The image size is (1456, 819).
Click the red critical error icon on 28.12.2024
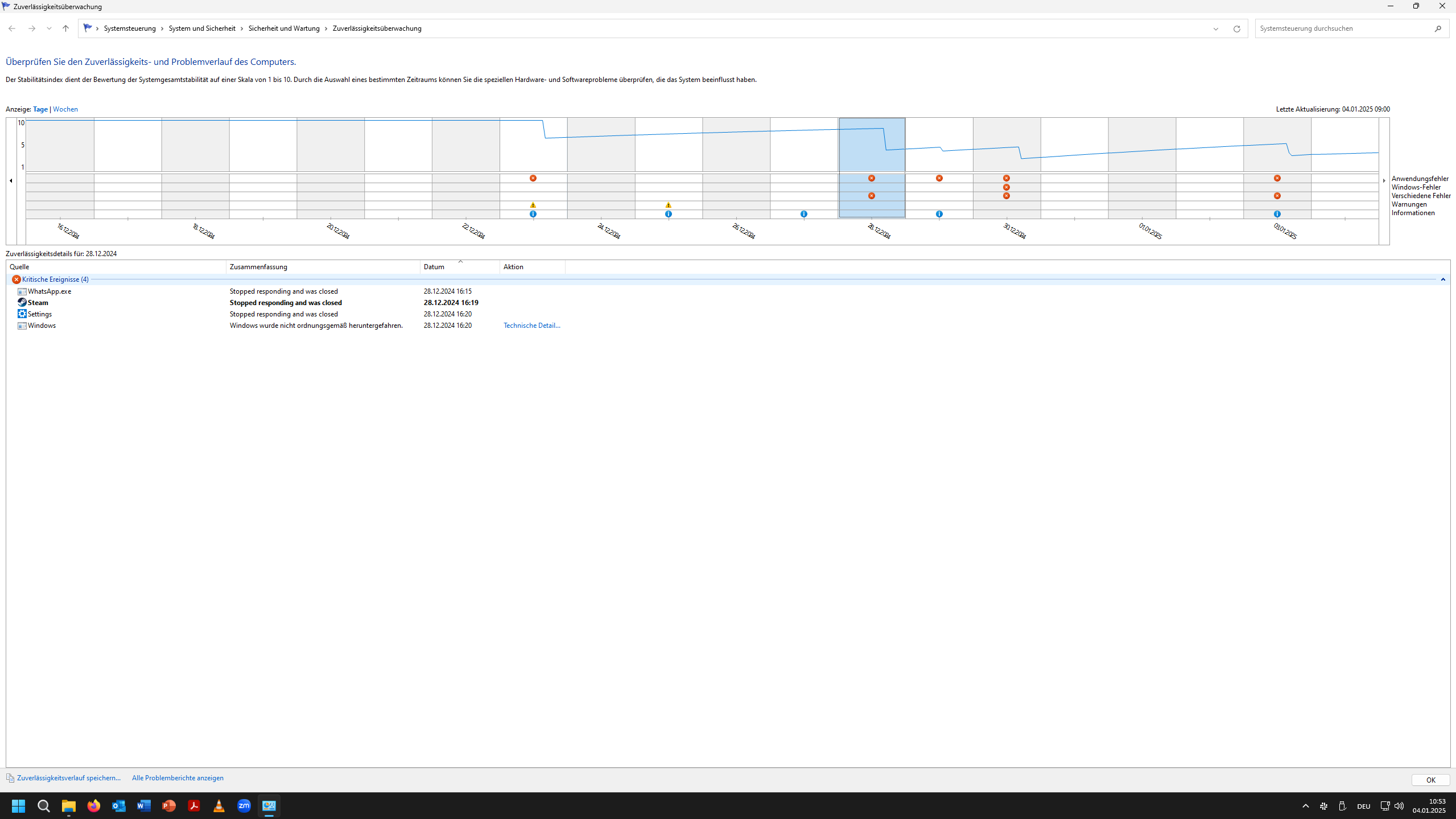871,178
